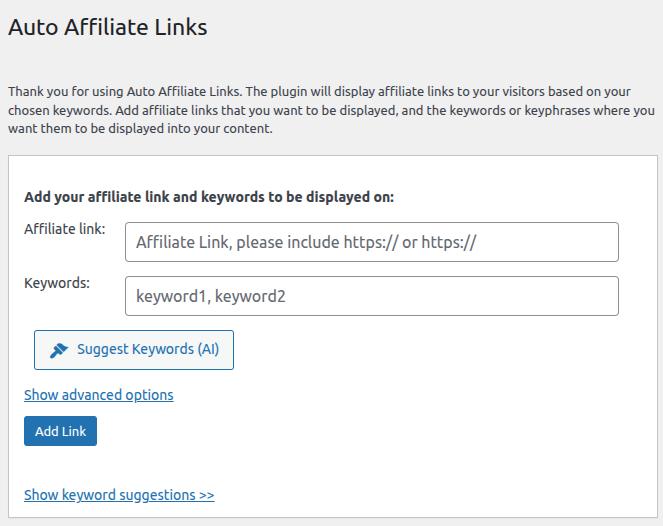
Task: Click the Auto Affiliate Links page heading
Action: pyautogui.click(x=108, y=27)
